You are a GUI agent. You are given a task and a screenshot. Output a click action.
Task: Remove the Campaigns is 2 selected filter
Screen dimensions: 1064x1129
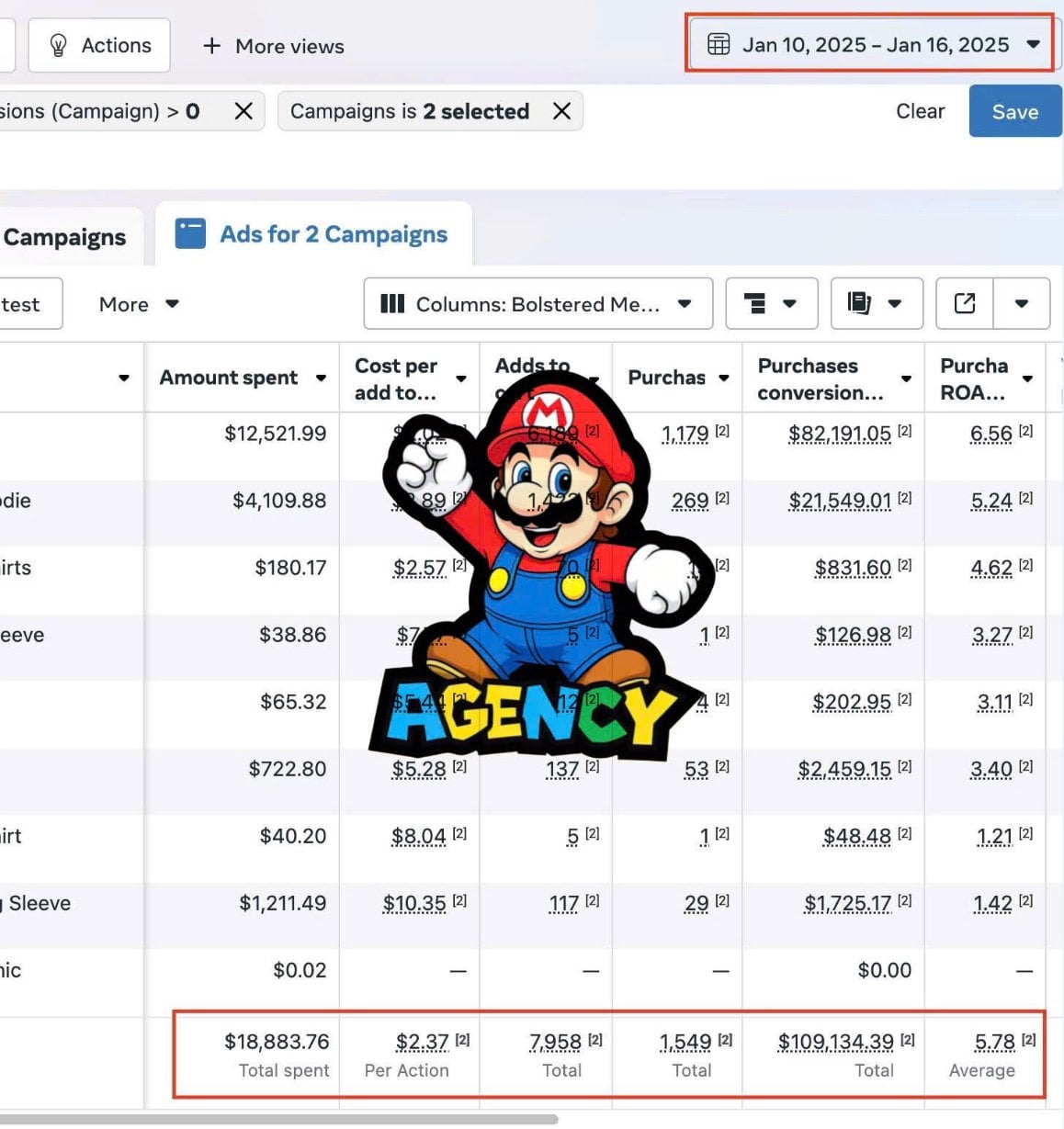[x=561, y=111]
